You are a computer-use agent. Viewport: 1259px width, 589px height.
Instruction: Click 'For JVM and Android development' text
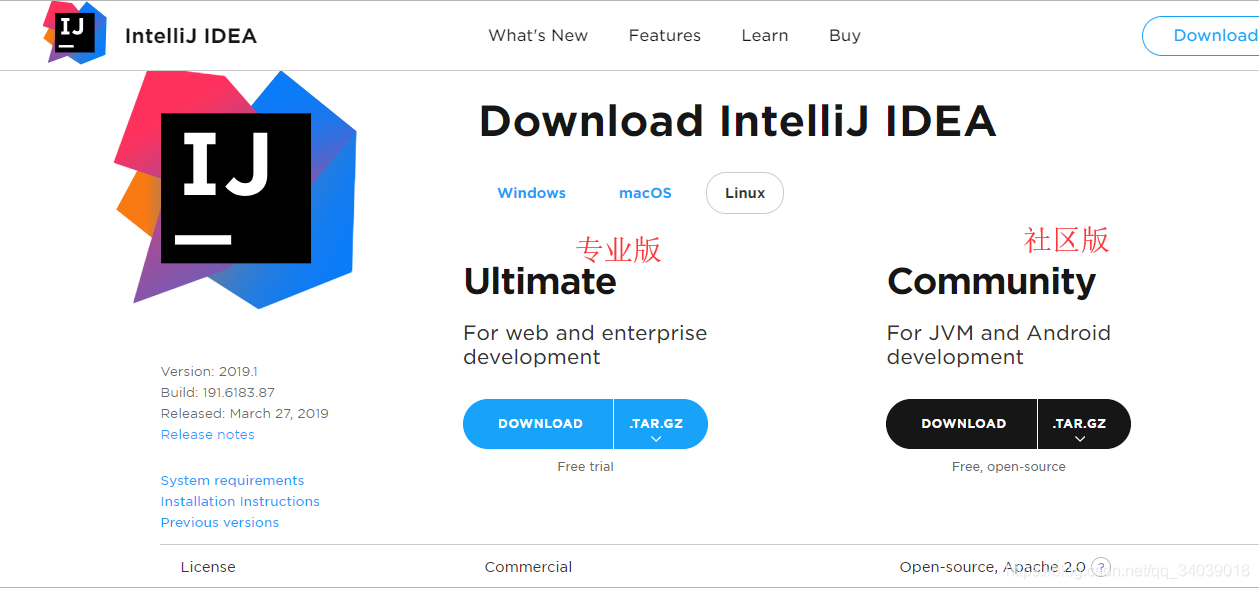click(999, 345)
